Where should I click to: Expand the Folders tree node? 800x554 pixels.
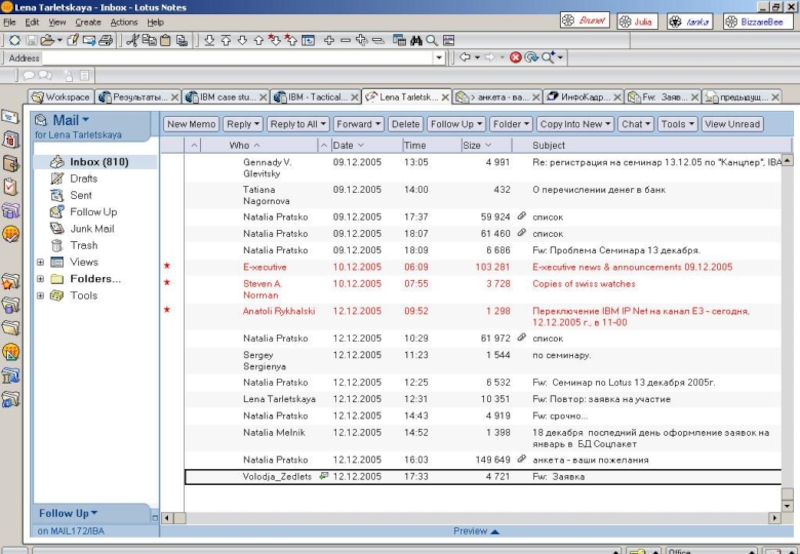(40, 279)
